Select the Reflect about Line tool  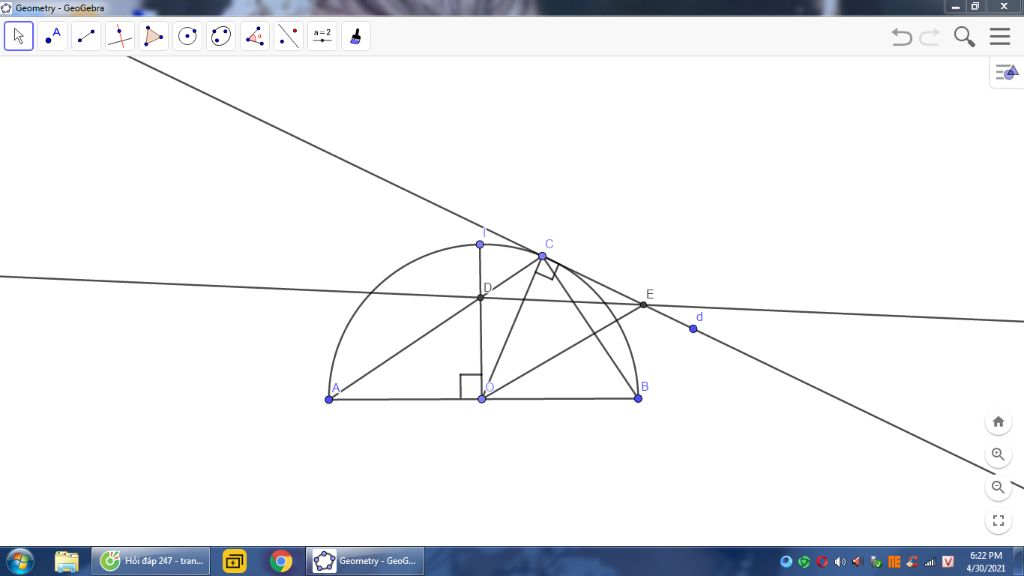coord(289,36)
